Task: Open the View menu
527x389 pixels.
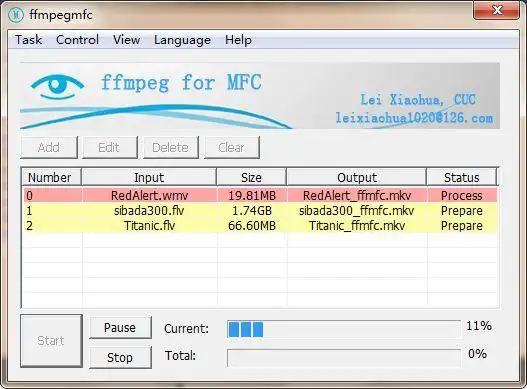Action: [x=126, y=40]
